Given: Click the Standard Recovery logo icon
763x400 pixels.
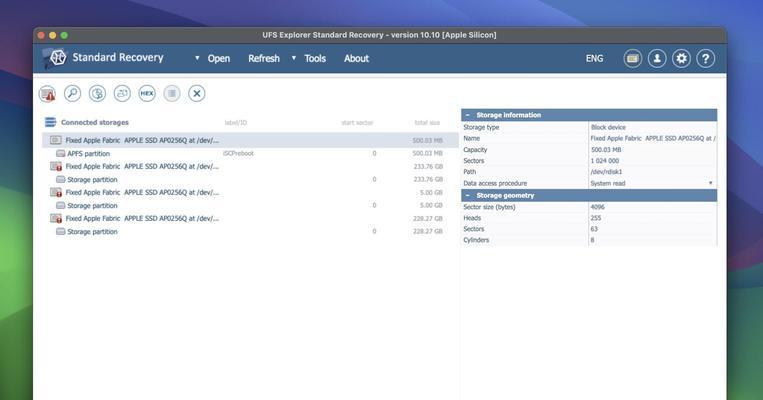Looking at the screenshot, I should pos(57,58).
